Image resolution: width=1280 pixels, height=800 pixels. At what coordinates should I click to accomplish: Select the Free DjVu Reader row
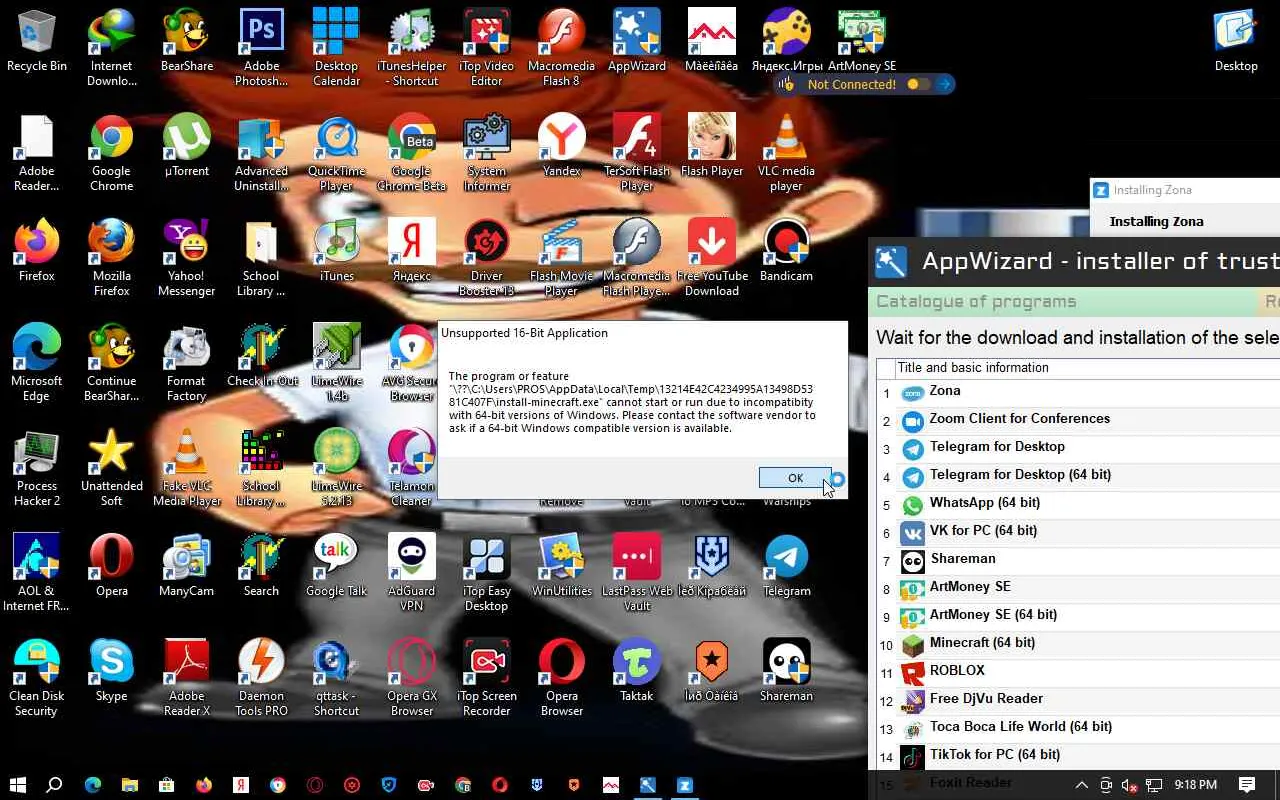pos(1078,700)
